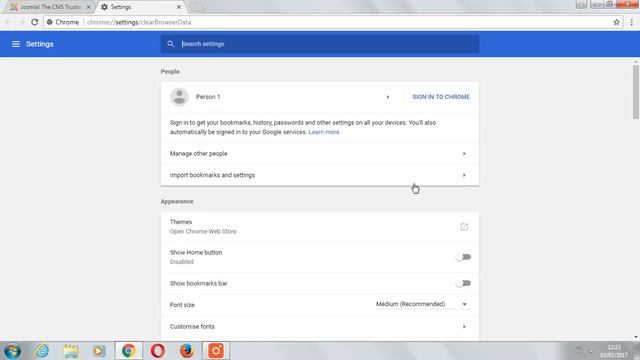
Task: Click the search magnifier icon
Action: pyautogui.click(x=171, y=44)
